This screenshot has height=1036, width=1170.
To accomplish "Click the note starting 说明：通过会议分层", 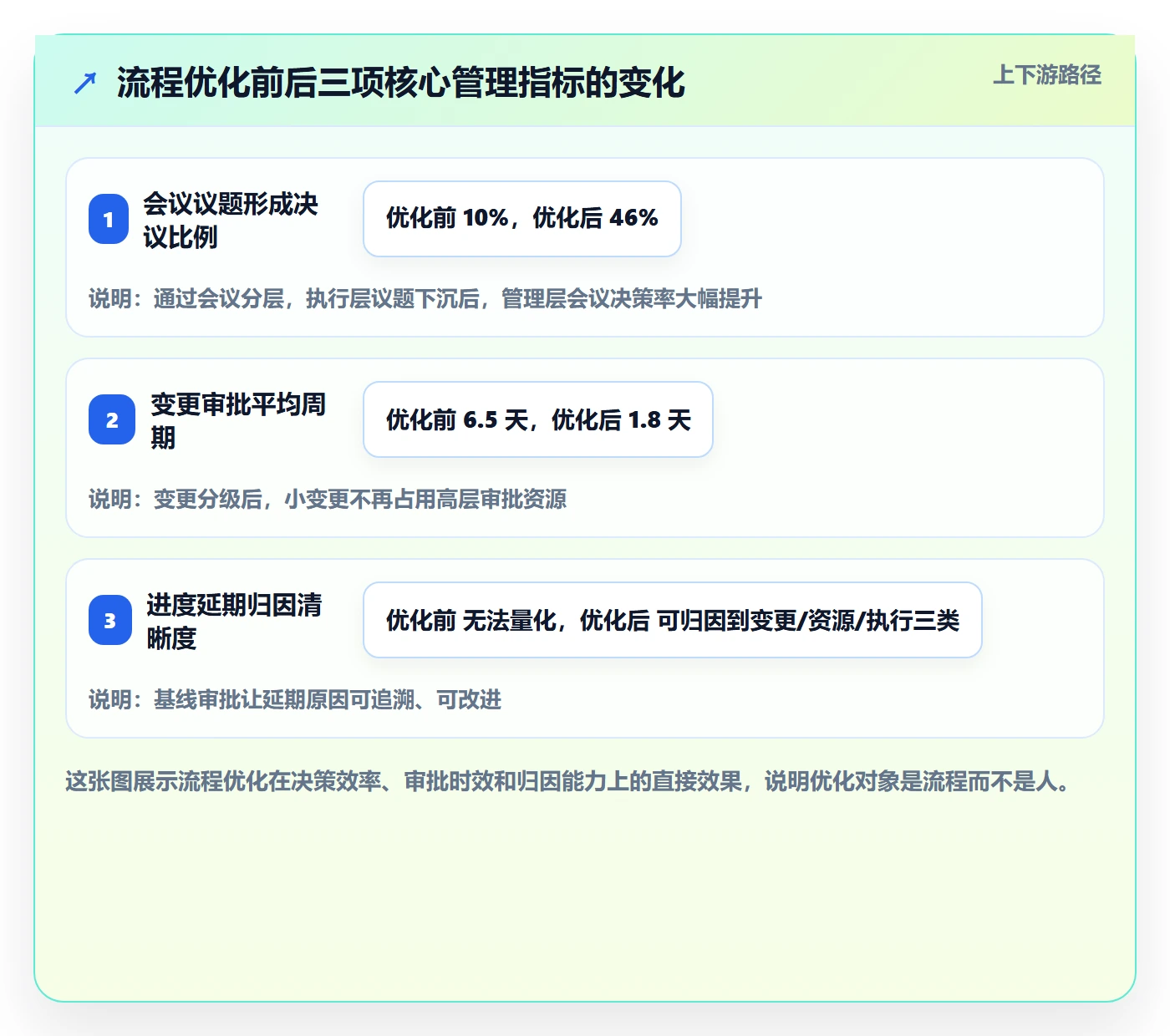I will [425, 298].
